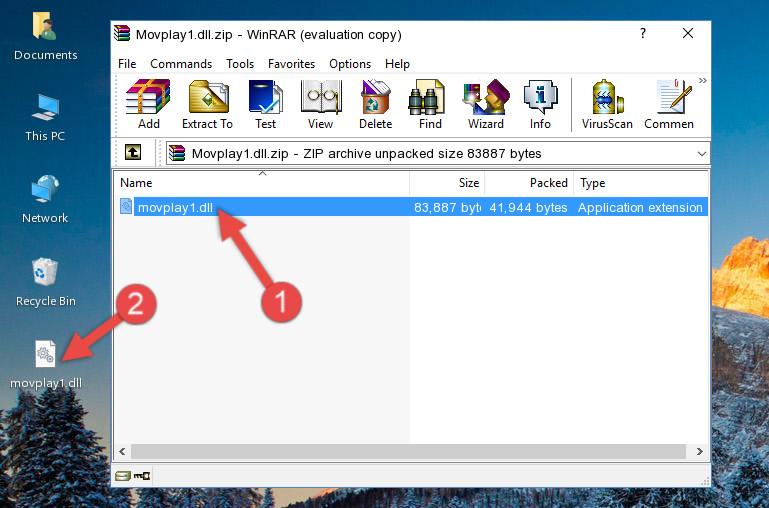Click the Add toolbar icon
This screenshot has width=769, height=508.
click(x=148, y=104)
